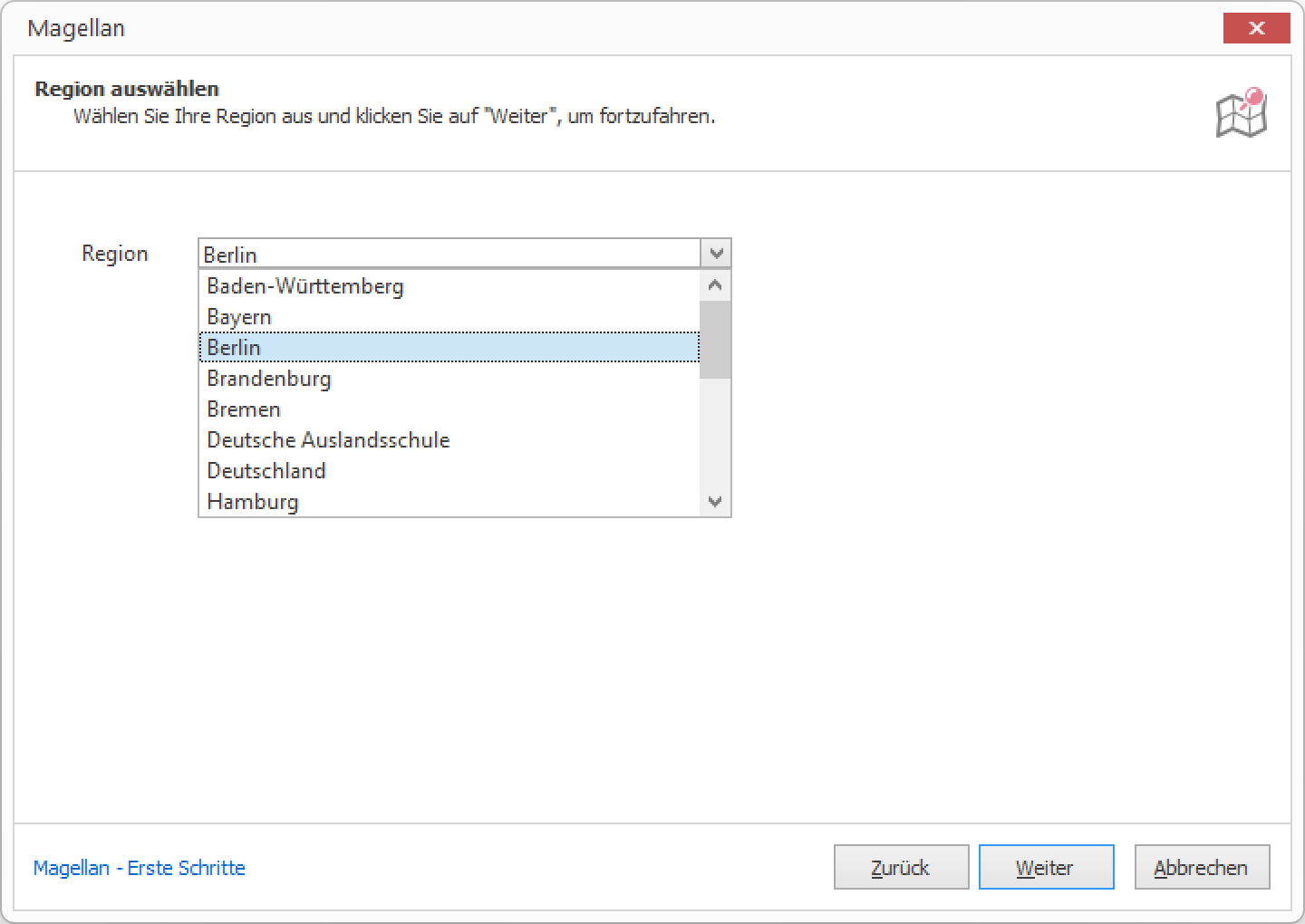Continue with the Weiter button
1305x924 pixels.
click(1046, 867)
